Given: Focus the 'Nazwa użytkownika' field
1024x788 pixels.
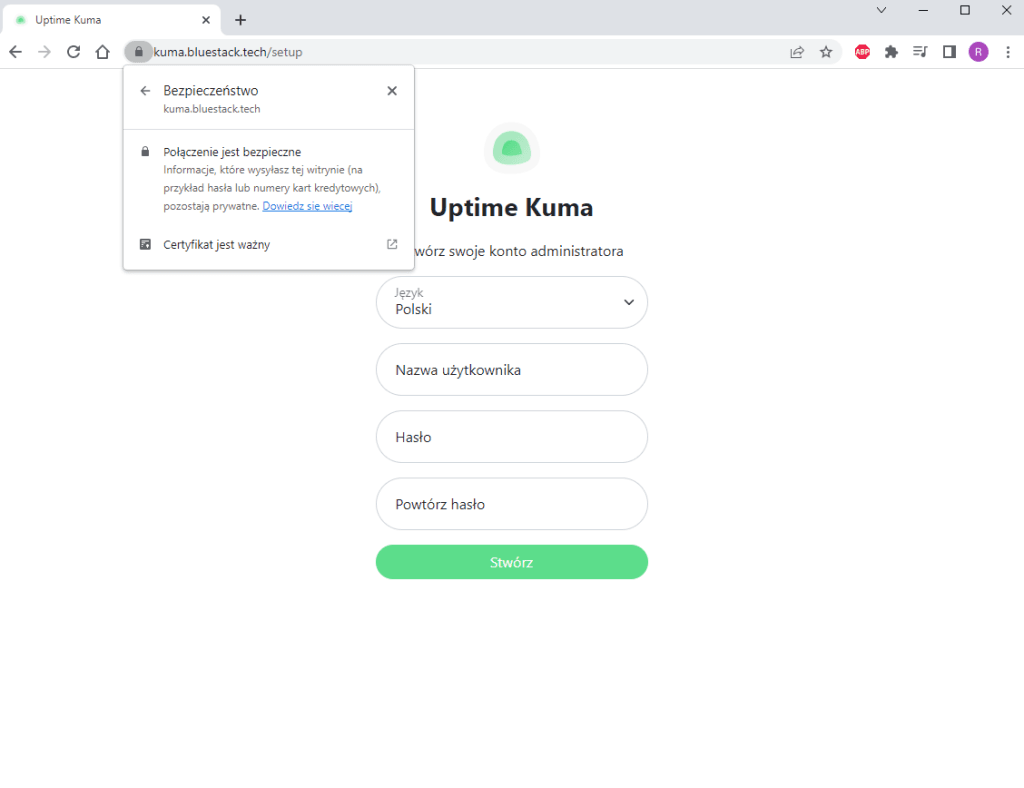Looking at the screenshot, I should 511,370.
